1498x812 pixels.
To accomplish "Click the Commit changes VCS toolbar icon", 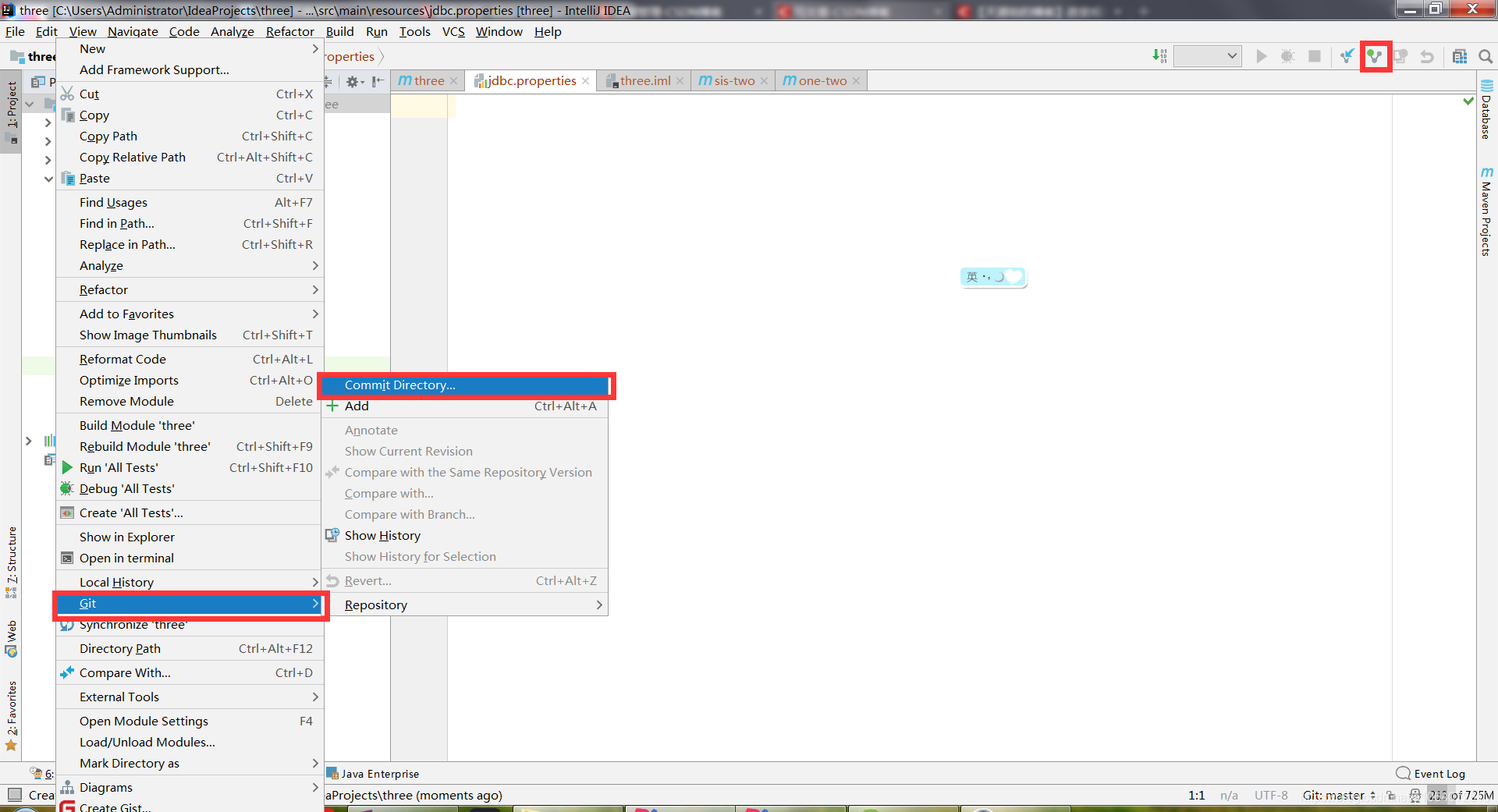I will (x=1374, y=56).
